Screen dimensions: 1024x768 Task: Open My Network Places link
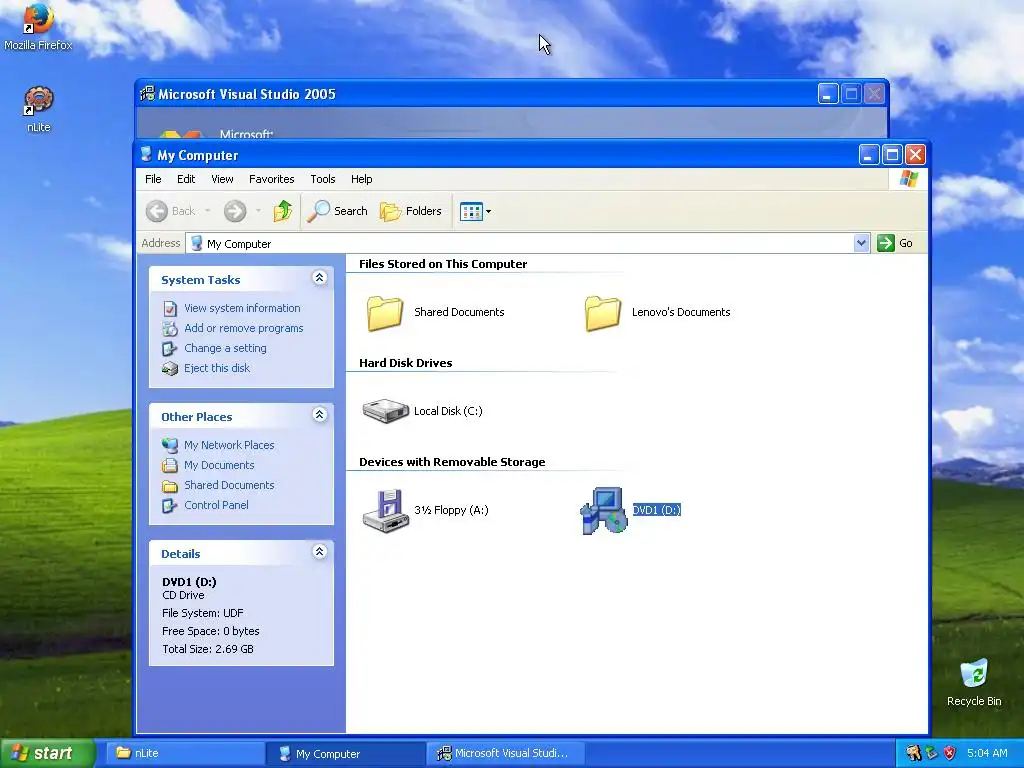click(229, 445)
